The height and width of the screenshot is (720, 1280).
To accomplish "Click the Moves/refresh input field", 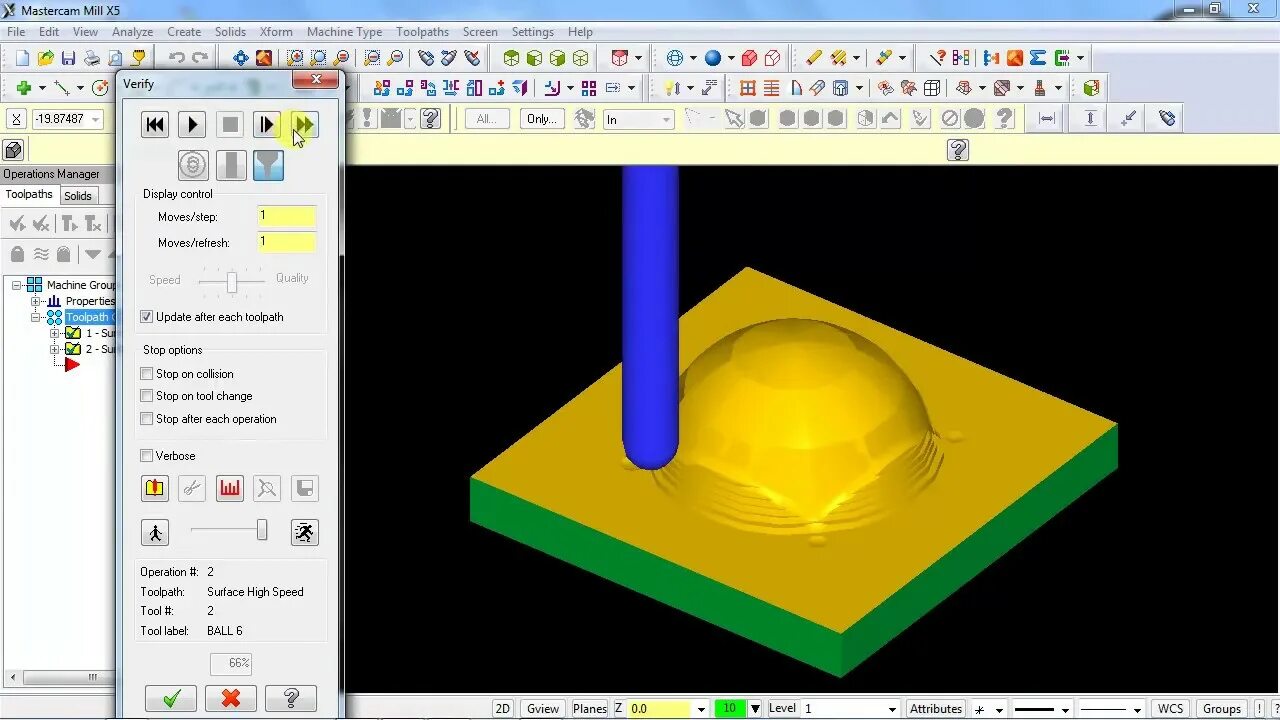I will click(287, 242).
